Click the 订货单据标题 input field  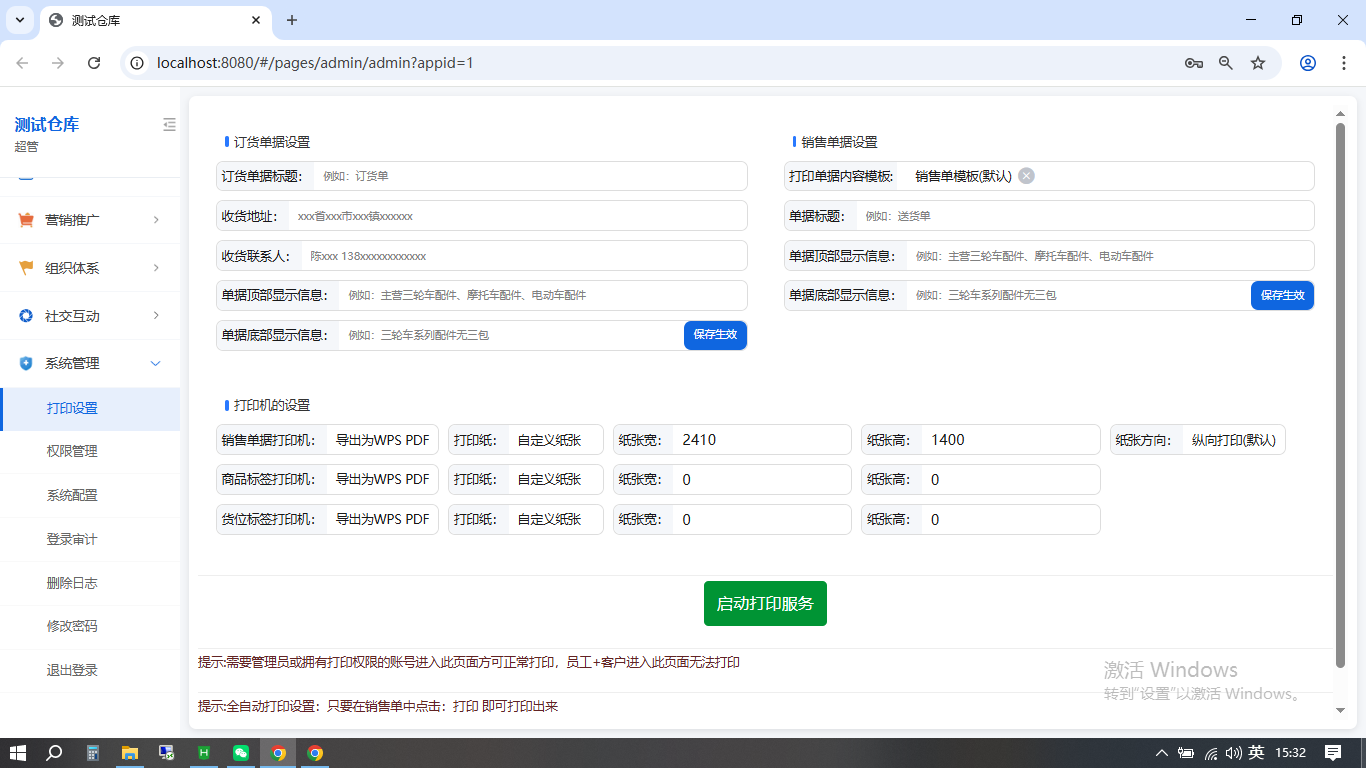pos(530,176)
